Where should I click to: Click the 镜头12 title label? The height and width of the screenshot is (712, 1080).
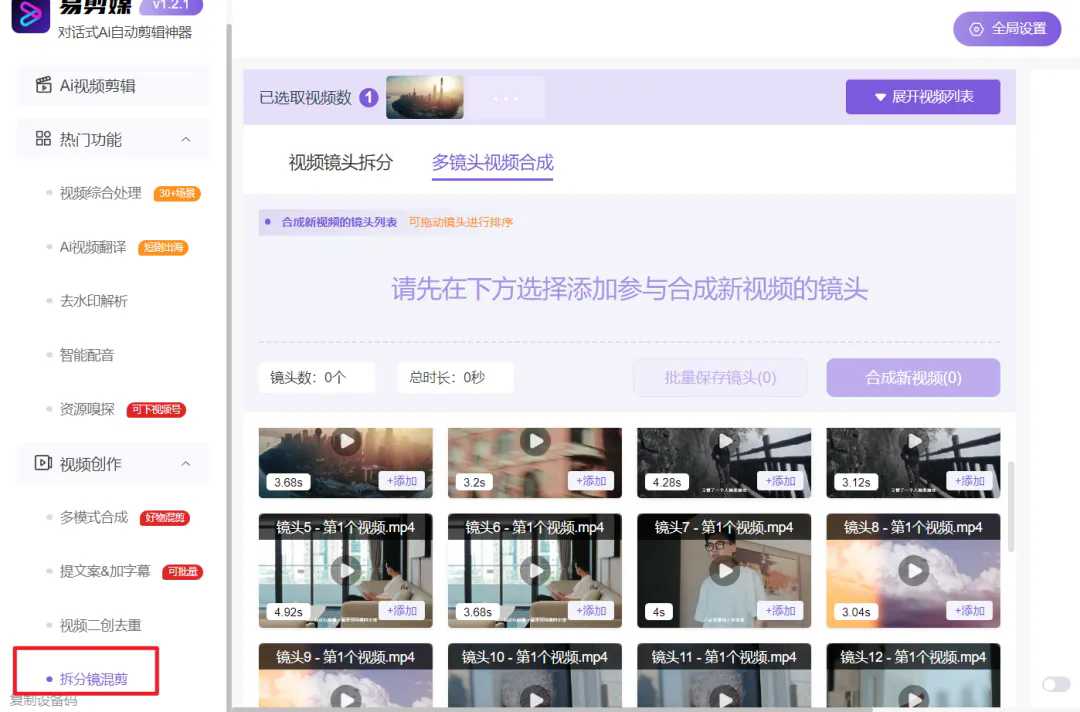[913, 657]
